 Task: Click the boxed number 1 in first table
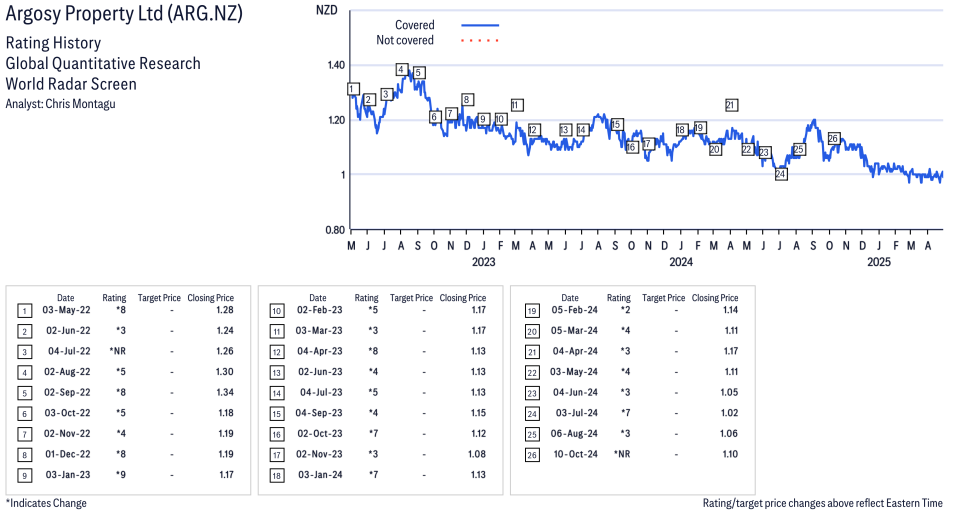pos(24,312)
